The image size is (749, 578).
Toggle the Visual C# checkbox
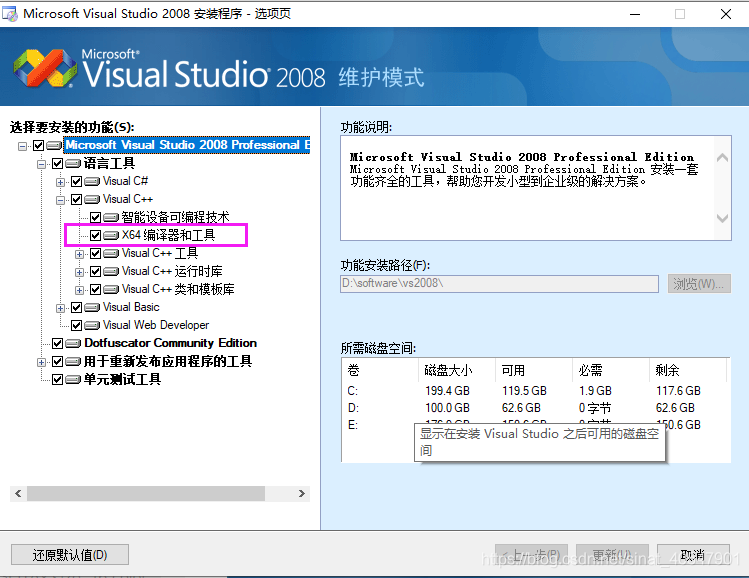76,182
